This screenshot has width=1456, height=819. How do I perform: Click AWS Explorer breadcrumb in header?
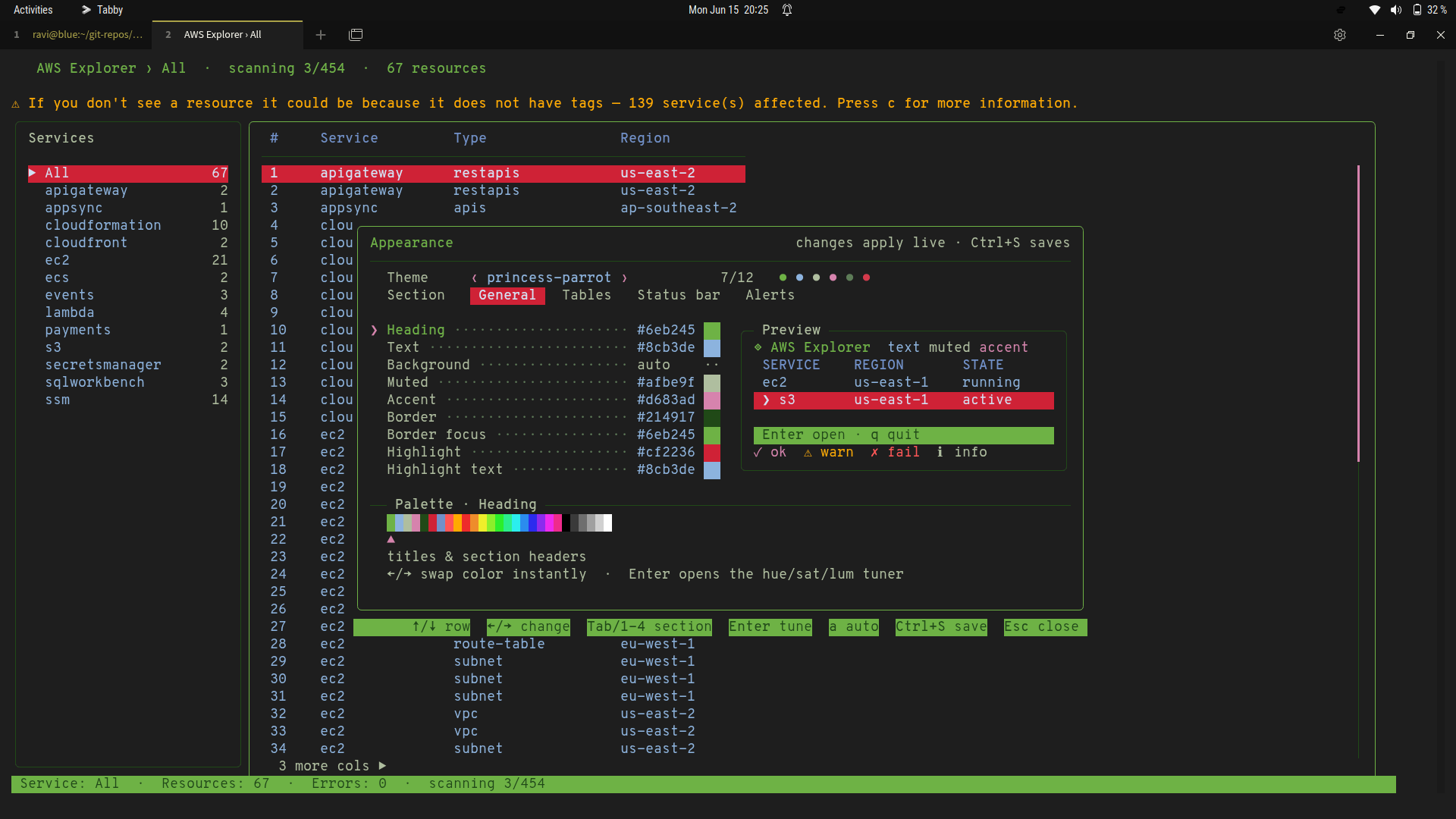pos(86,68)
